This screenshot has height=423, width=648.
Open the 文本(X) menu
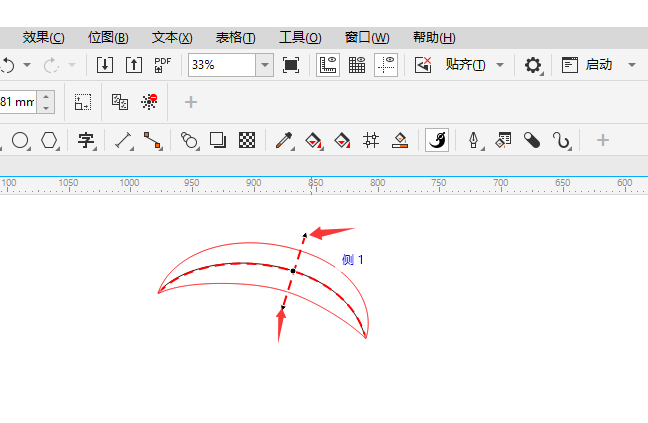click(172, 38)
